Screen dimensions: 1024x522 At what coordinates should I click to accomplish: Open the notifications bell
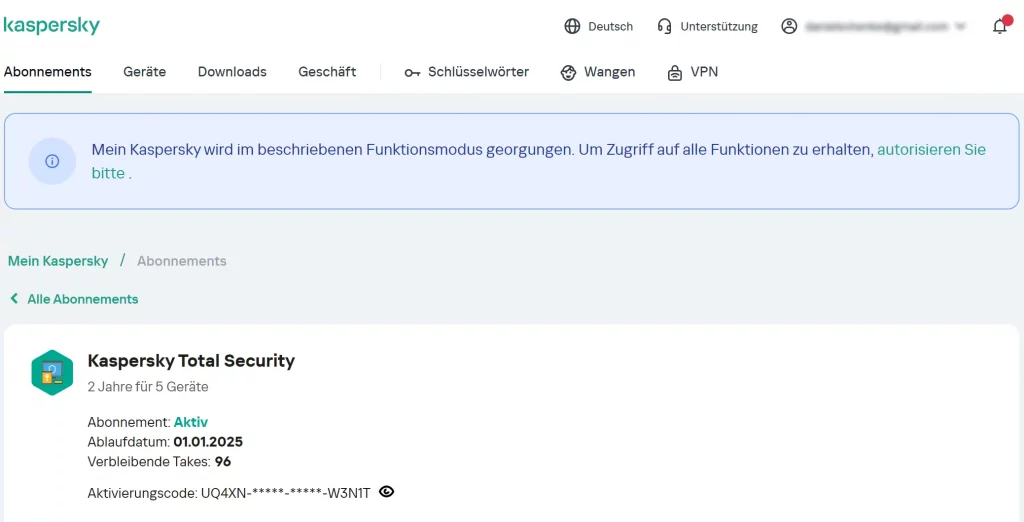point(1000,27)
